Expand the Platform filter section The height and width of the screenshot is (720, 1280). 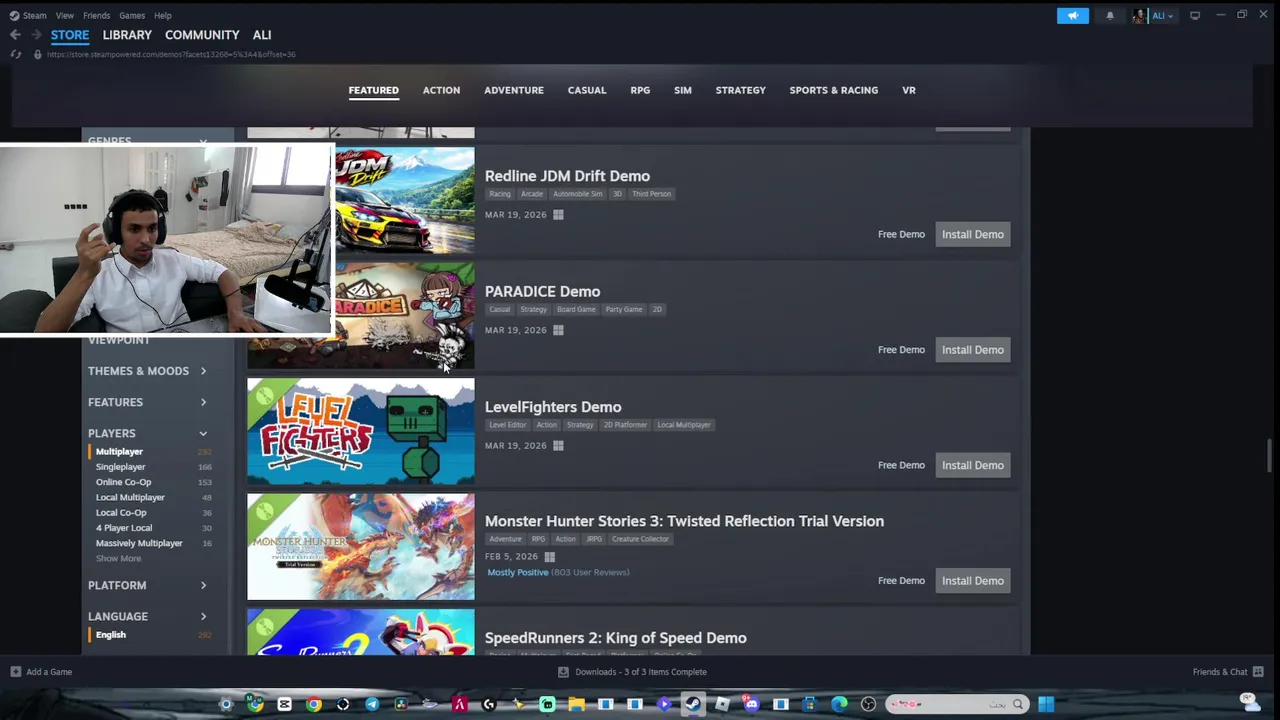[x=148, y=585]
